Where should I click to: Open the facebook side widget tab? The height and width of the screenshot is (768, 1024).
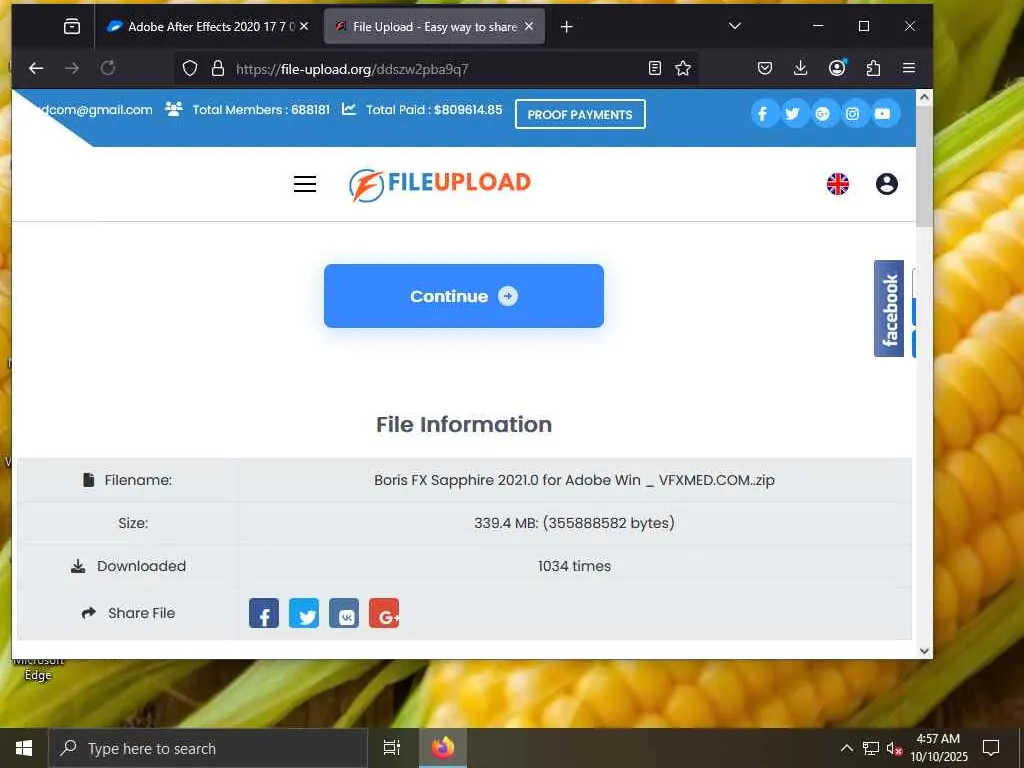click(889, 308)
